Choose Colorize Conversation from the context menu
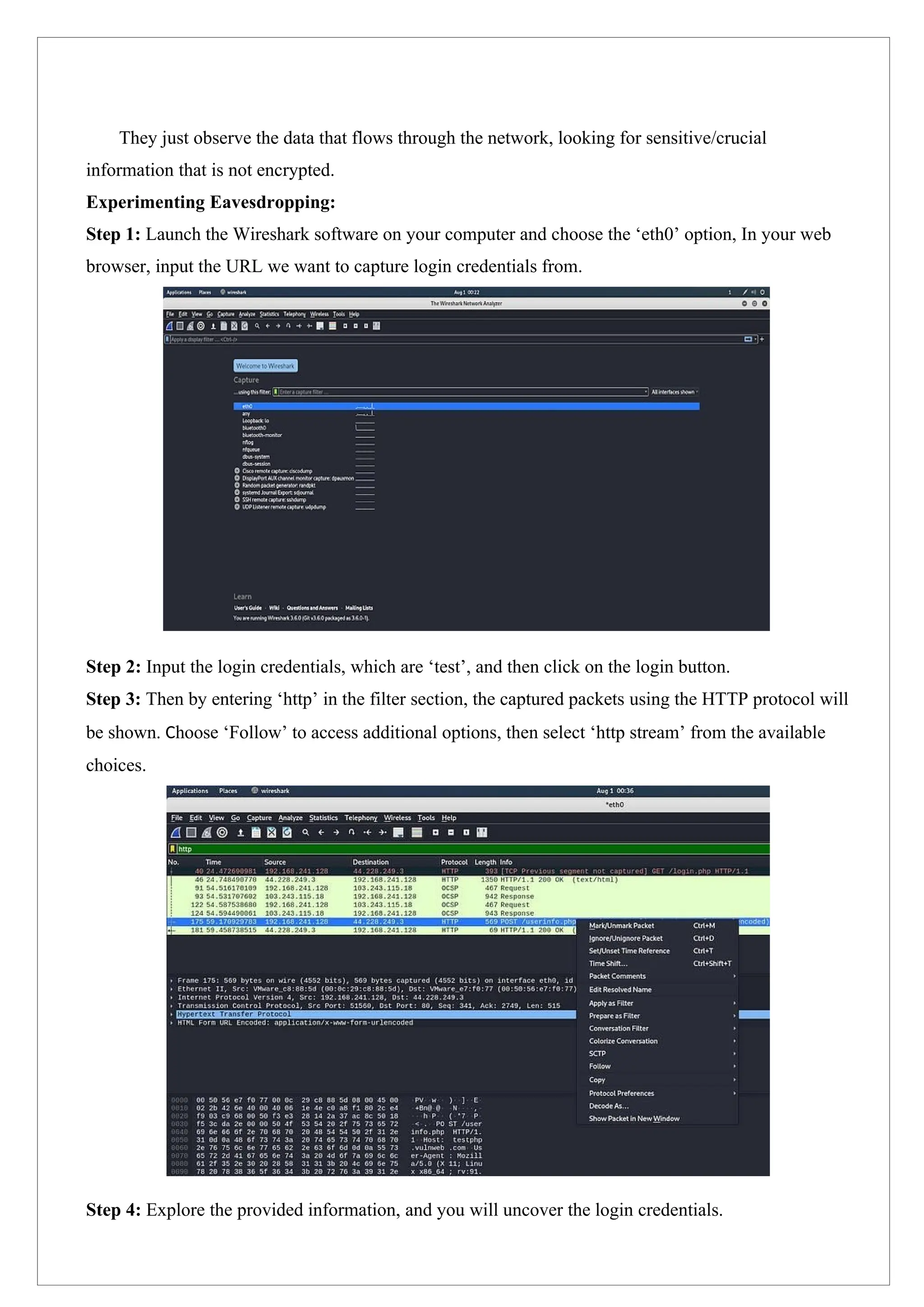 [623, 1041]
